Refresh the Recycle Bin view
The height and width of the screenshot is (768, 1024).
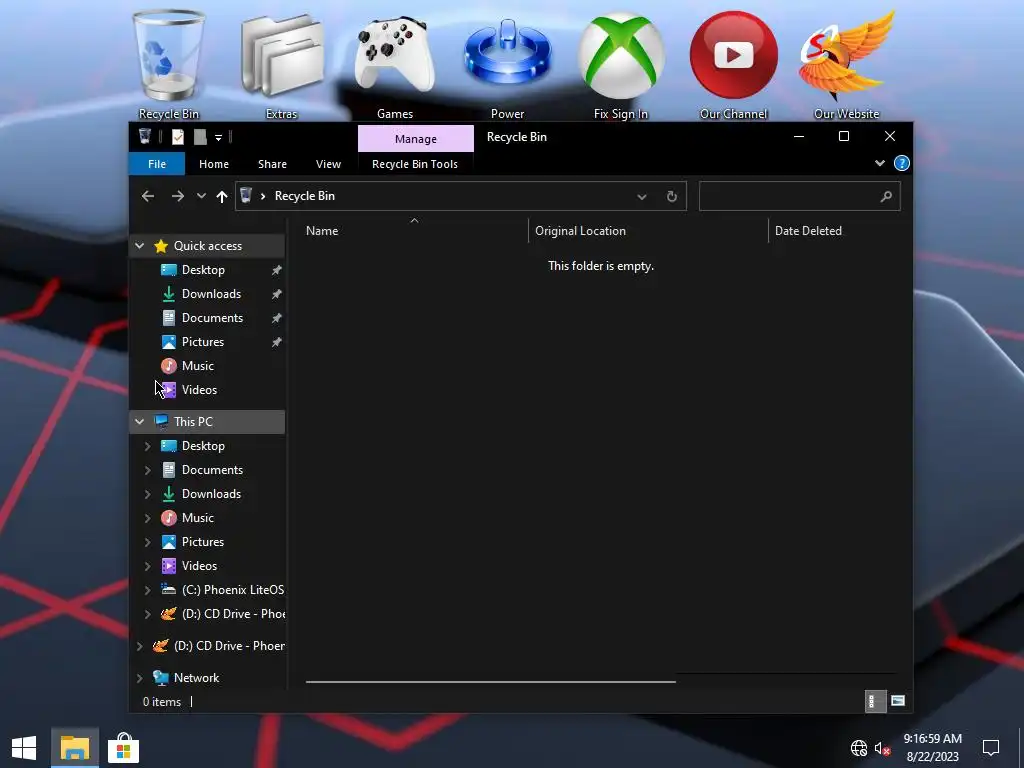(x=671, y=197)
